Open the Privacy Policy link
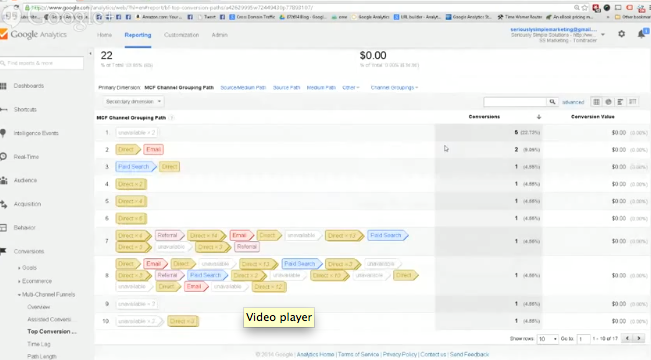Image resolution: width=651 pixels, height=360 pixels. [400, 354]
